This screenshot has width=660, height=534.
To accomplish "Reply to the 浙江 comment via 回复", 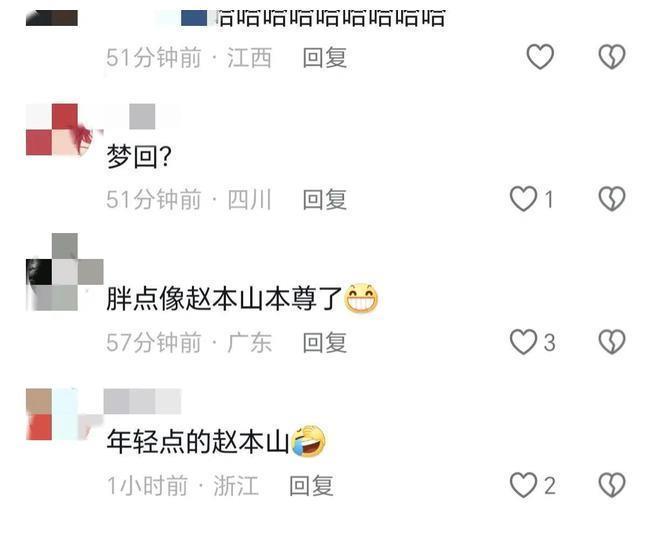I will pos(311,486).
